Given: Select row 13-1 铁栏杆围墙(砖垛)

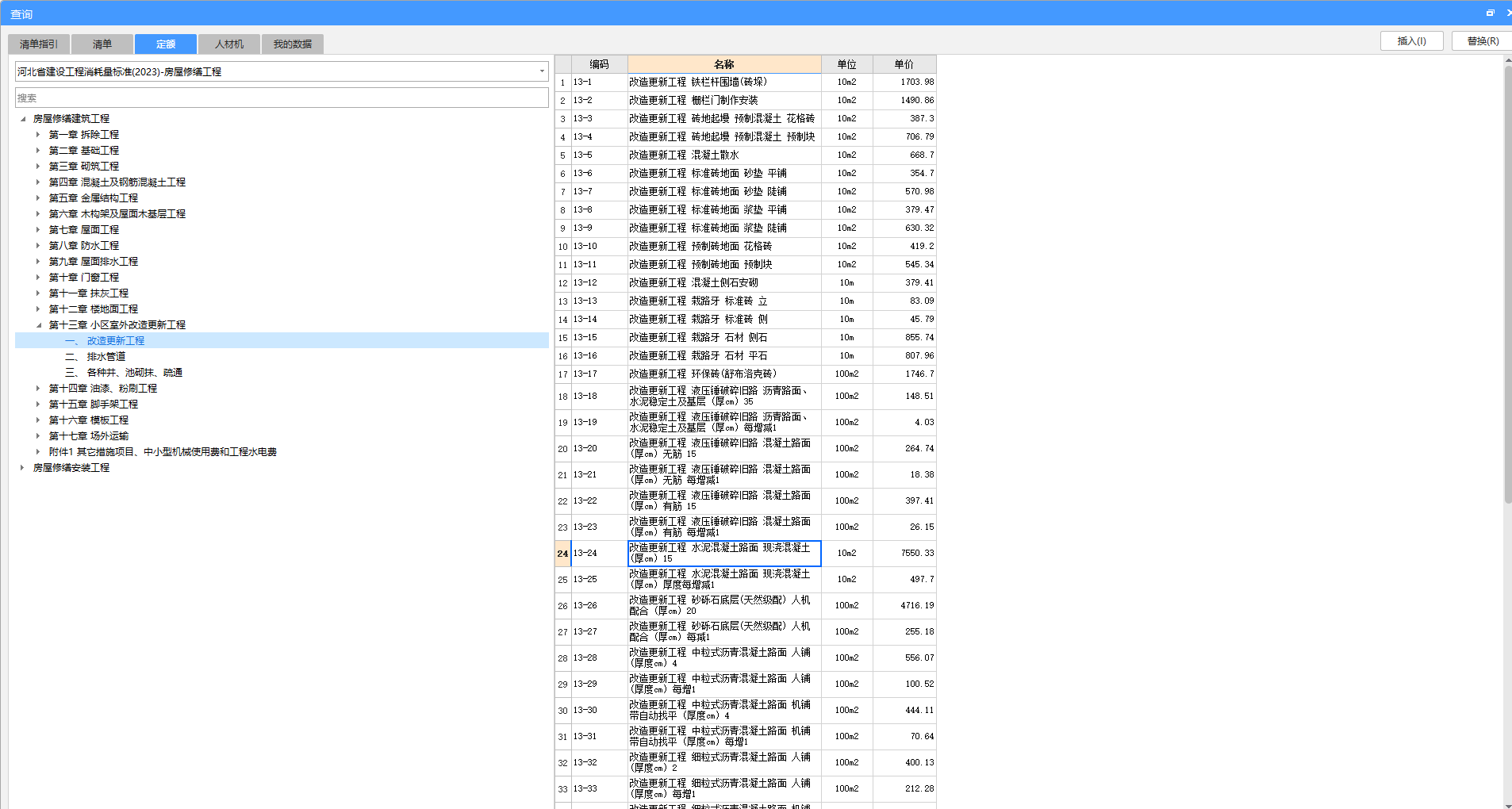Looking at the screenshot, I should click(x=724, y=82).
